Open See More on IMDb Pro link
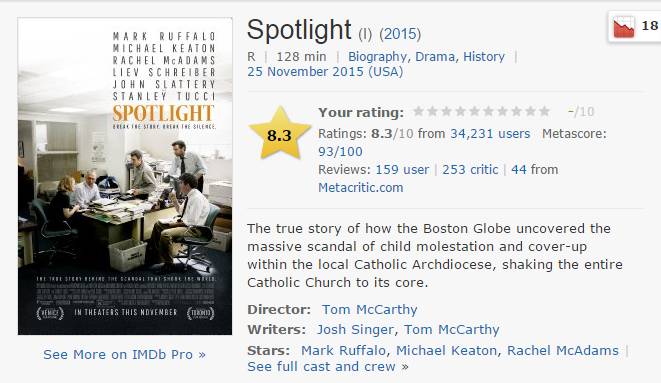Screen dimensions: 661x383 [x=124, y=354]
